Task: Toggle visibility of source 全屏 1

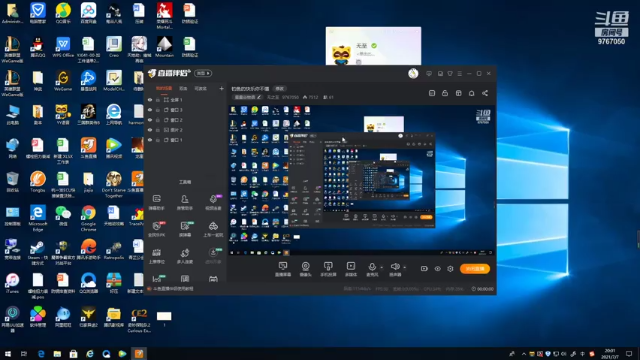Action: pos(150,100)
